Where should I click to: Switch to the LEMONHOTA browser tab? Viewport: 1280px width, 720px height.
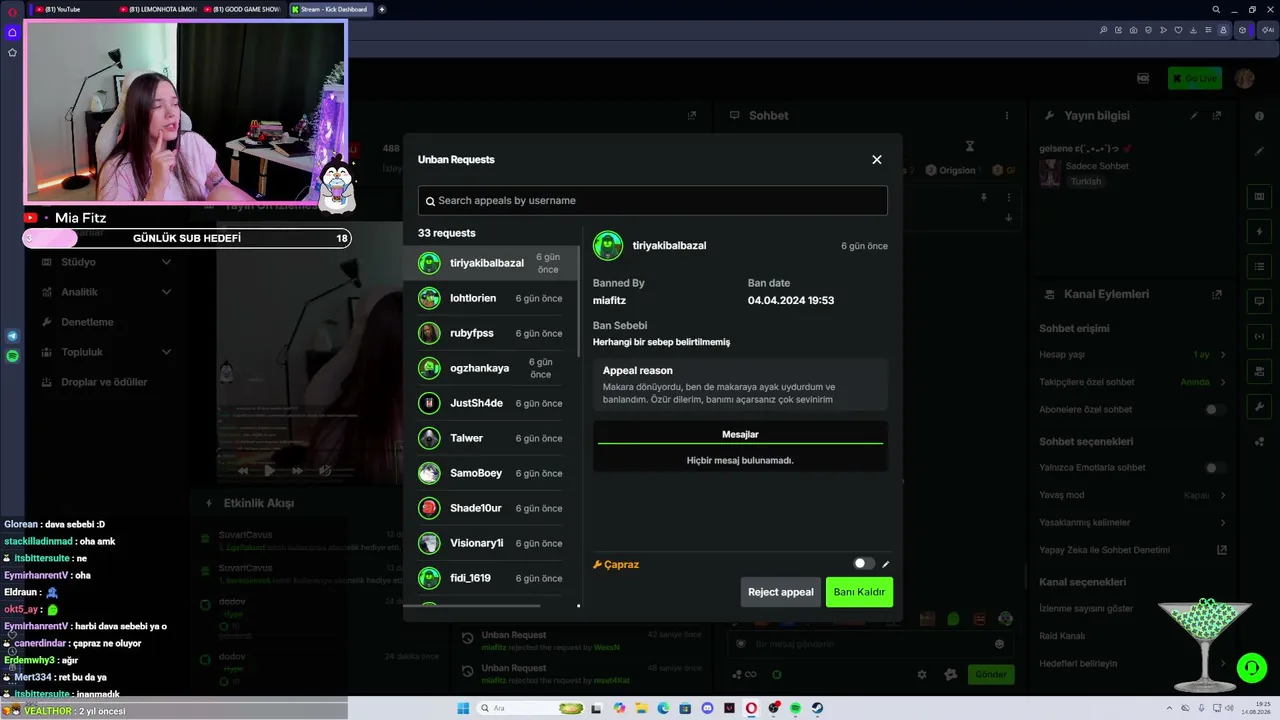point(159,9)
